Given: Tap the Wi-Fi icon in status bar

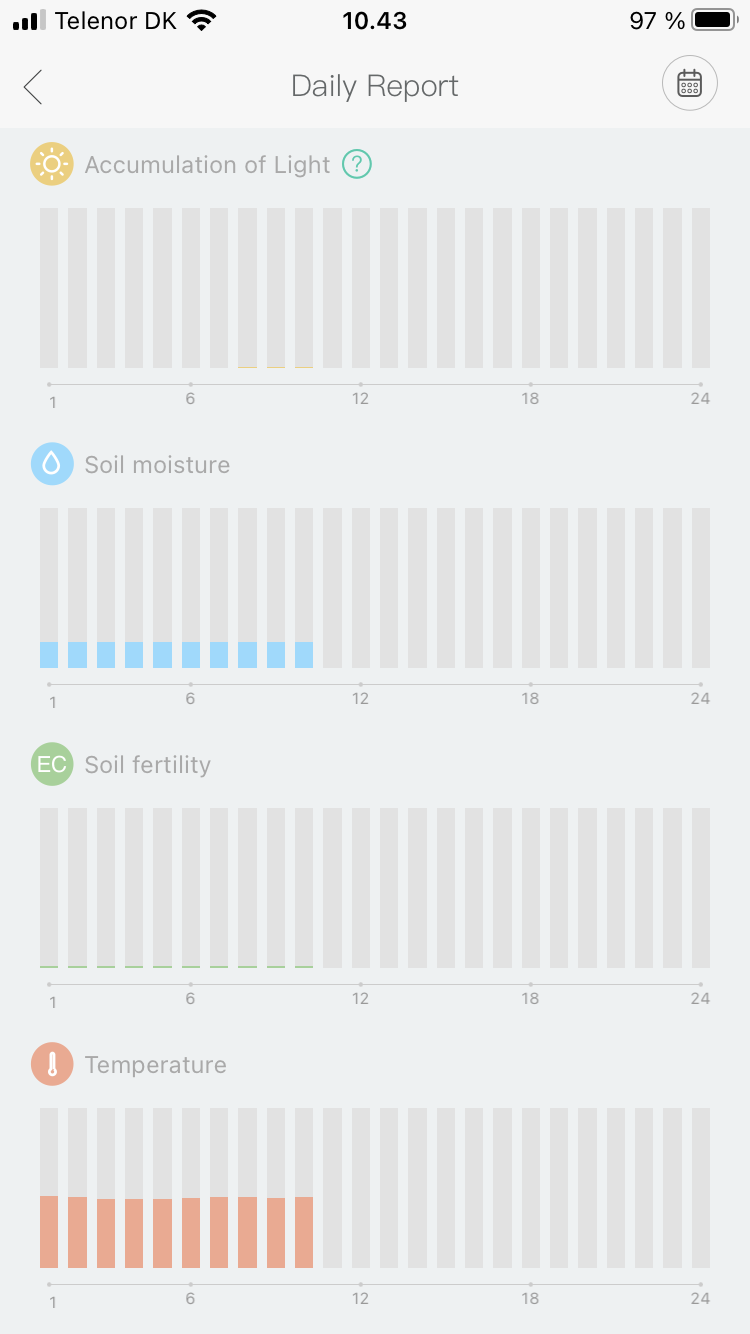Looking at the screenshot, I should click(x=203, y=21).
